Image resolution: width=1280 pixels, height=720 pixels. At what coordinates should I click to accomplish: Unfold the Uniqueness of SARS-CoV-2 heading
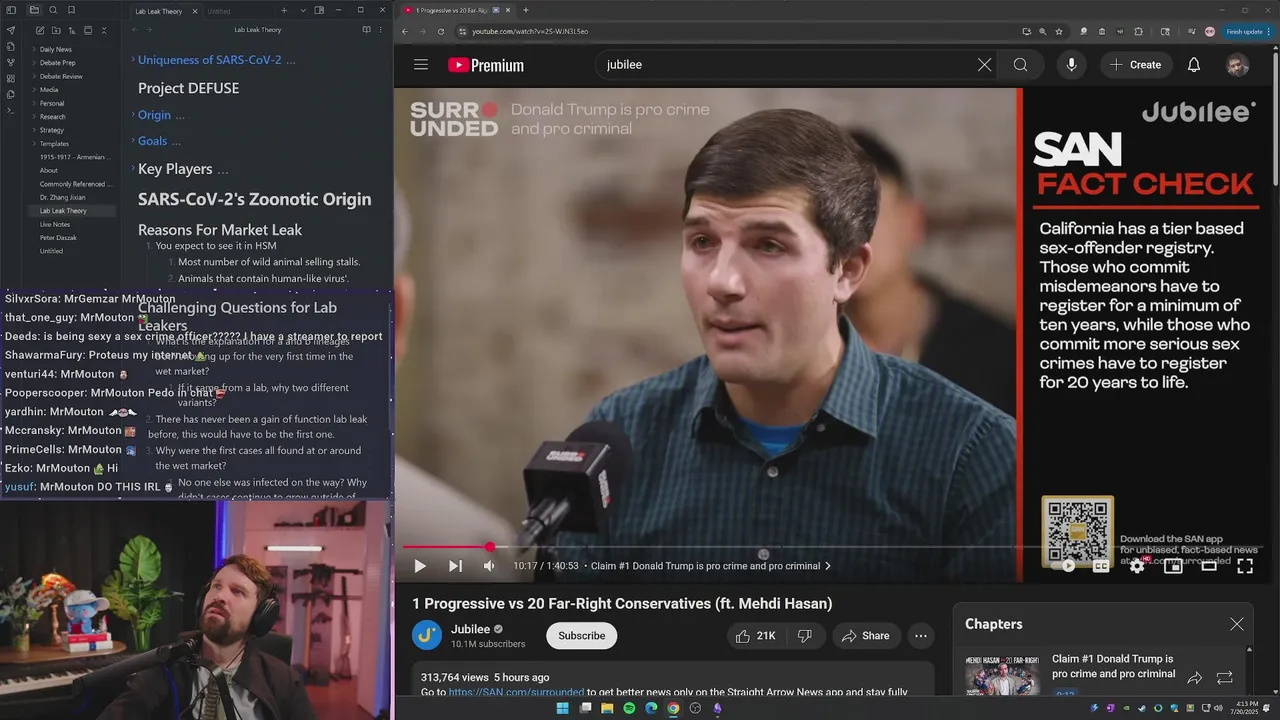coord(133,60)
